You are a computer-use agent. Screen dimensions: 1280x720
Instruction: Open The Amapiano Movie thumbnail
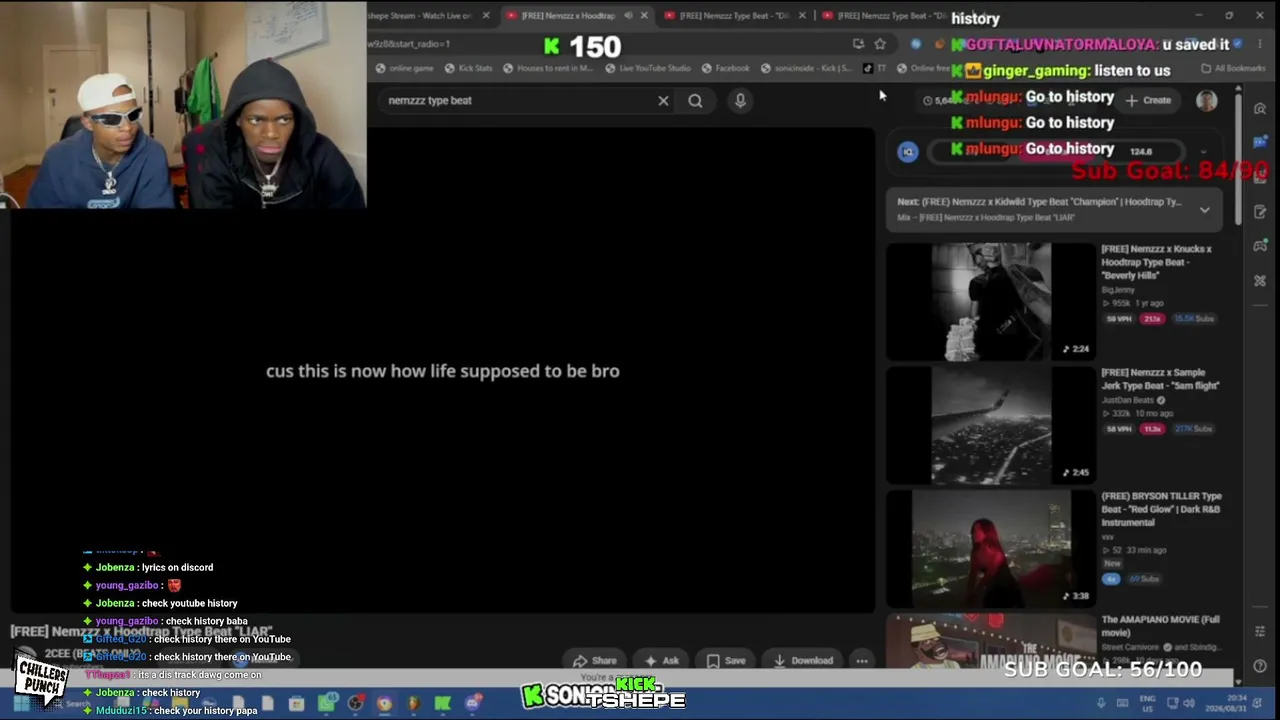coord(991,640)
